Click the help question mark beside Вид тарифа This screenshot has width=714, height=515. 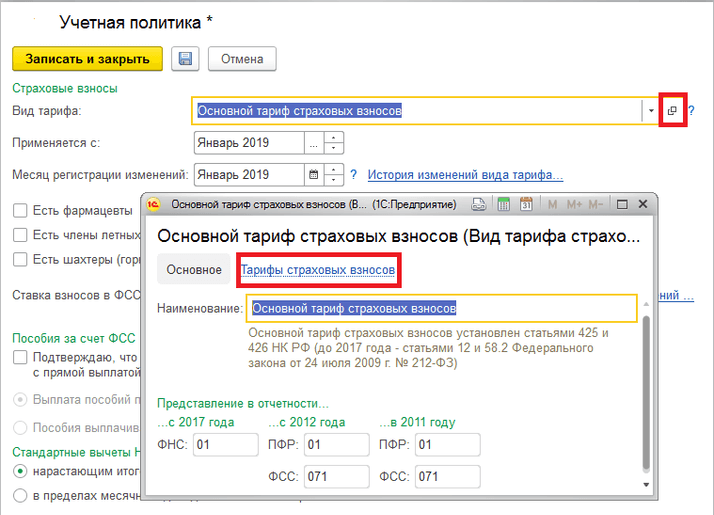[691, 111]
